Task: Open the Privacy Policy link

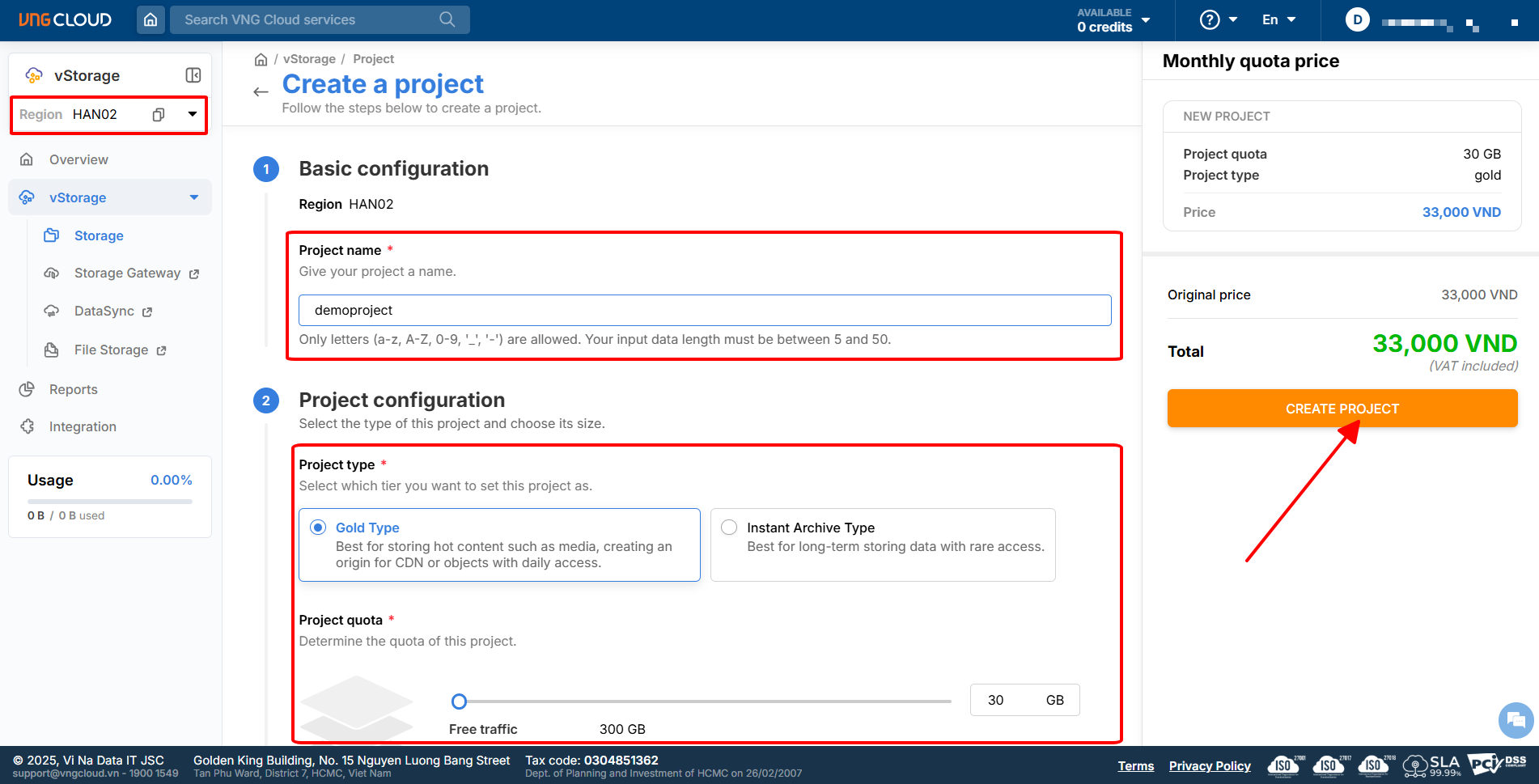Action: tap(1209, 766)
